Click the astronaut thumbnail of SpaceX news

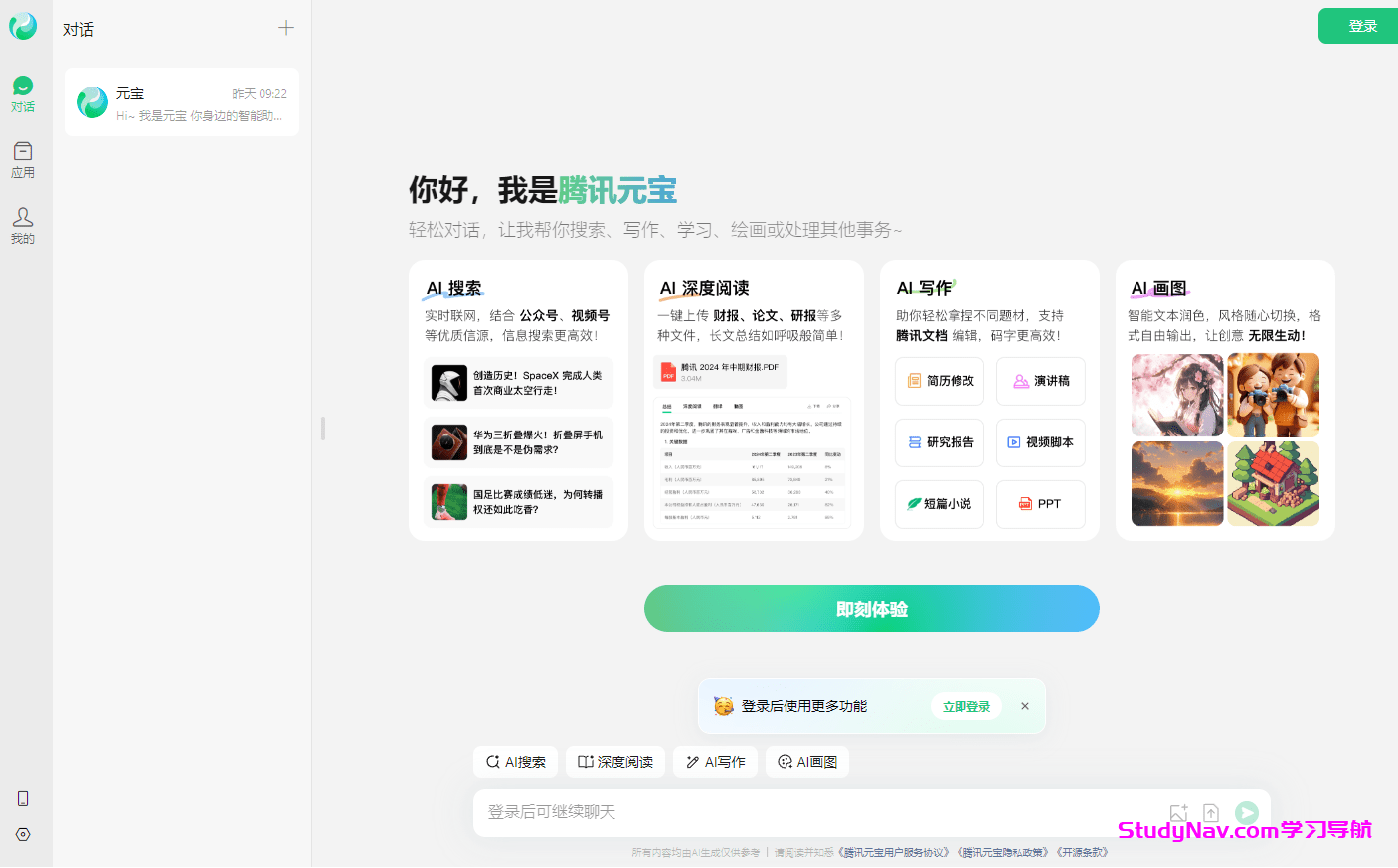coord(449,383)
